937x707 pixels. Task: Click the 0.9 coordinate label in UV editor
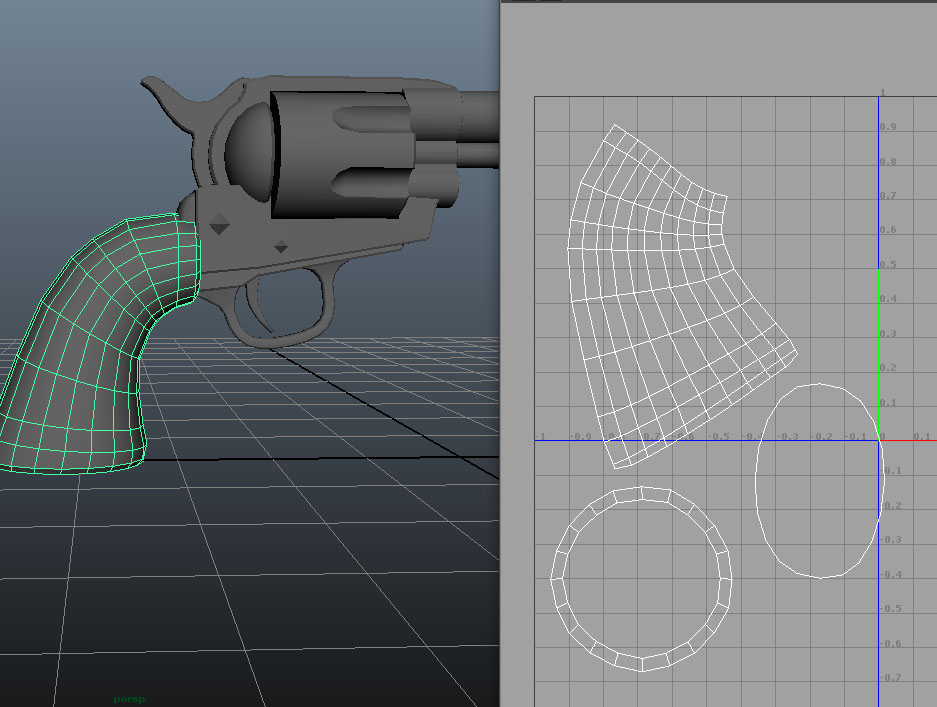pyautogui.click(x=890, y=127)
